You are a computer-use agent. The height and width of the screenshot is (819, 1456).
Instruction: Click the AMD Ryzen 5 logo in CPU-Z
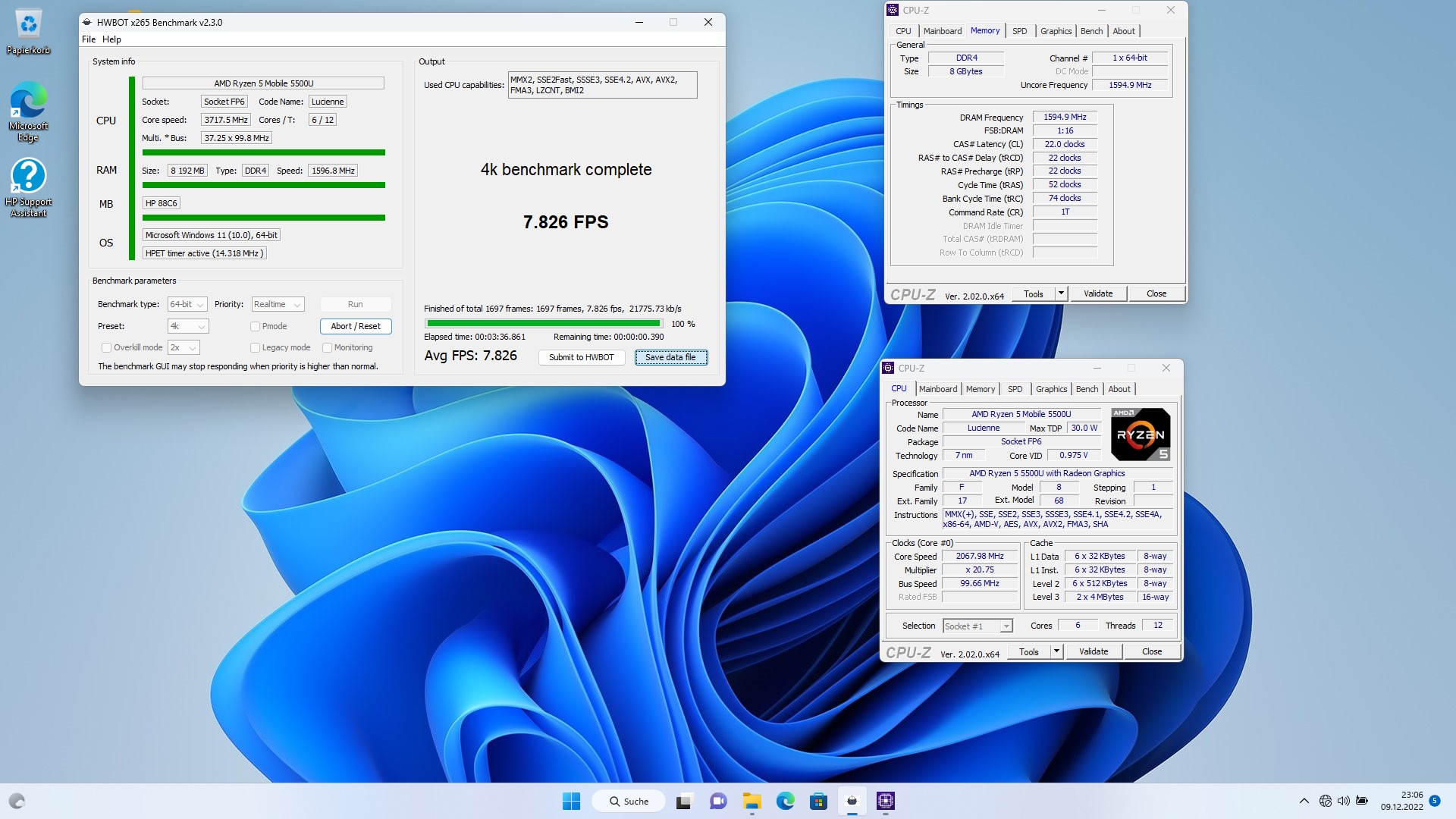(x=1141, y=435)
